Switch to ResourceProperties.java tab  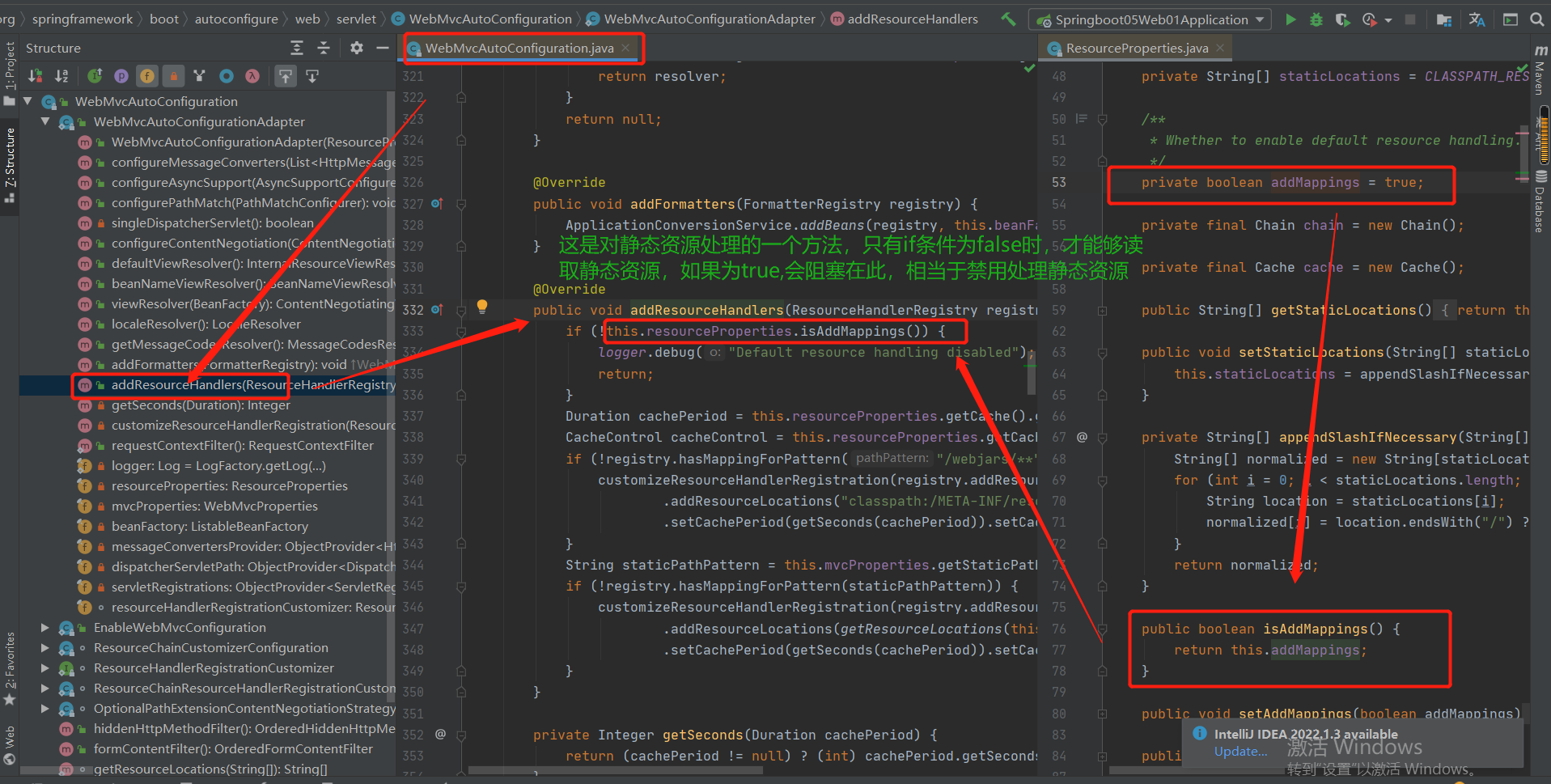(1137, 49)
